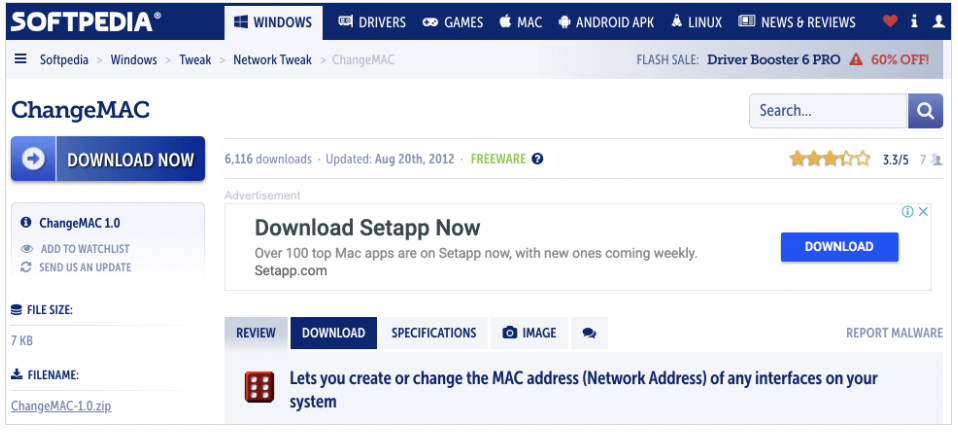Image resolution: width=958 pixels, height=434 pixels.
Task: Click the arrow icon on Download Now
Action: [34, 159]
